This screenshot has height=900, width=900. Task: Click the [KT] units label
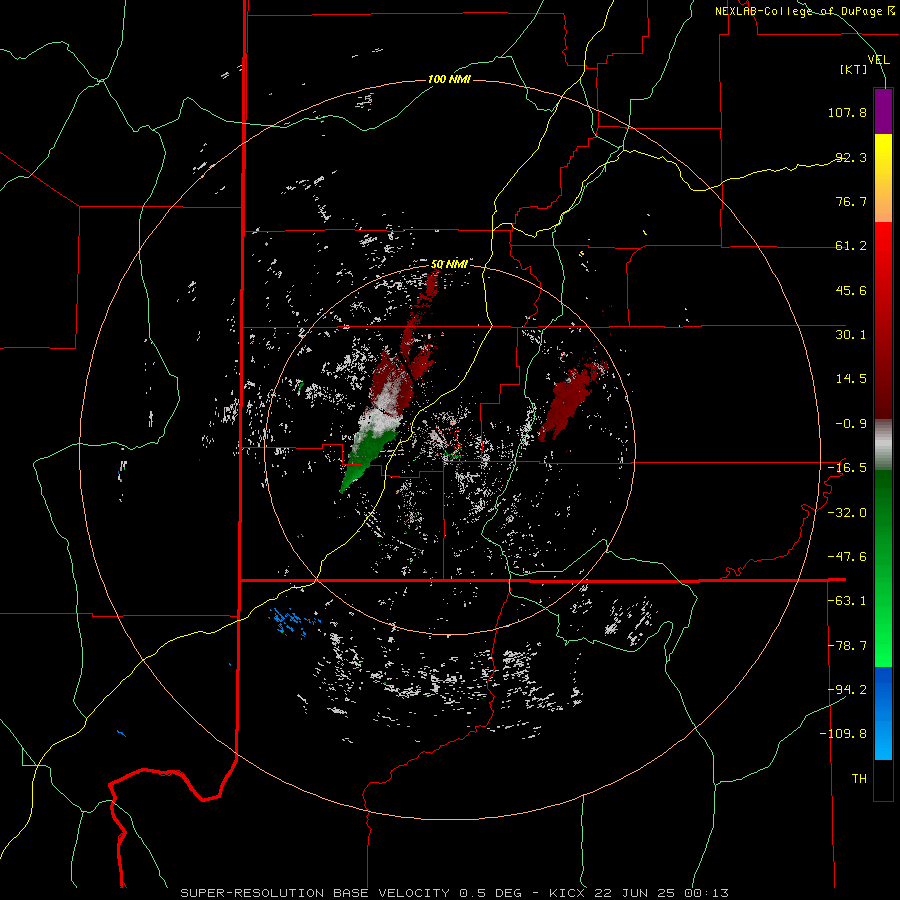(x=854, y=69)
